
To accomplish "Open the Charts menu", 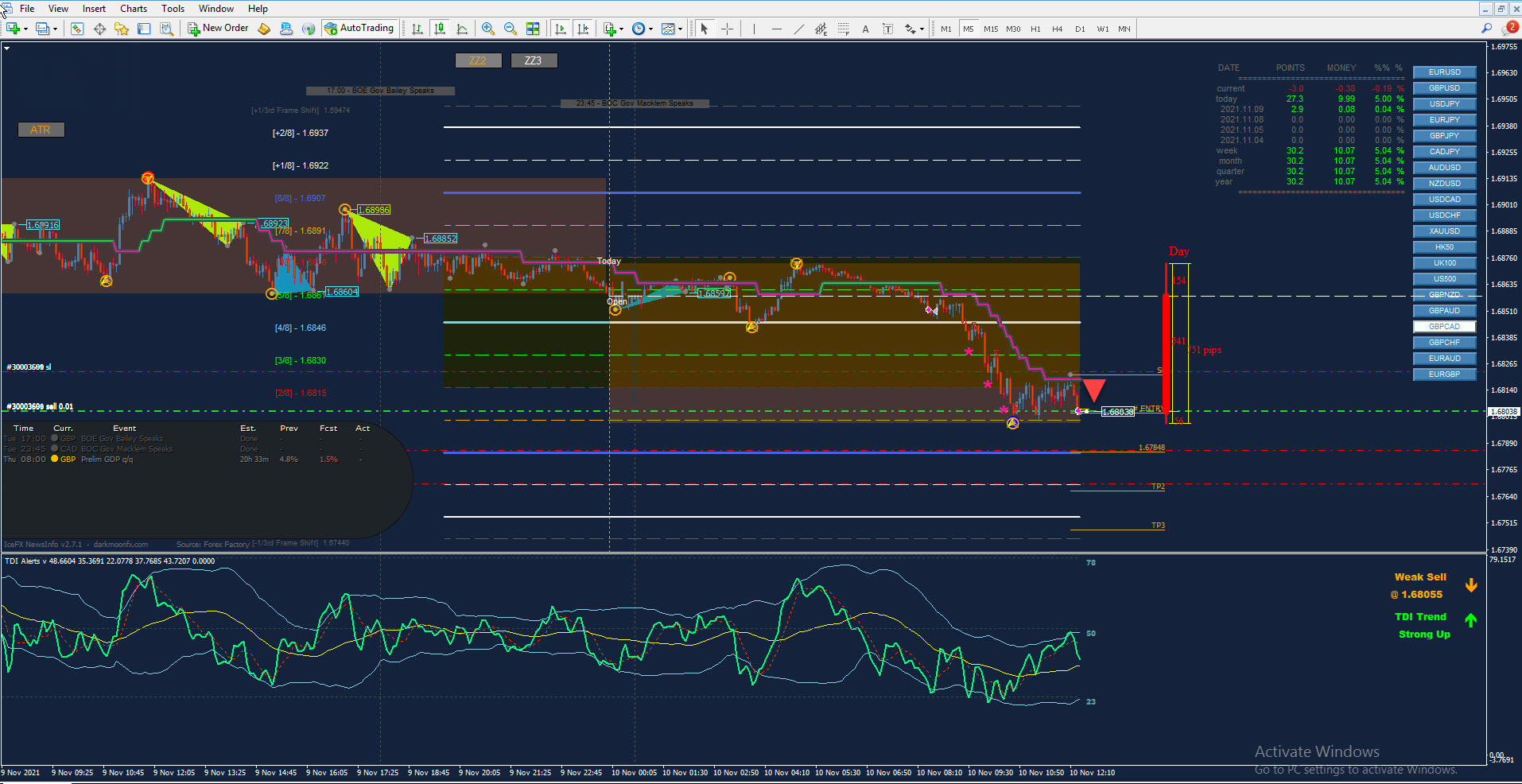I will (134, 9).
